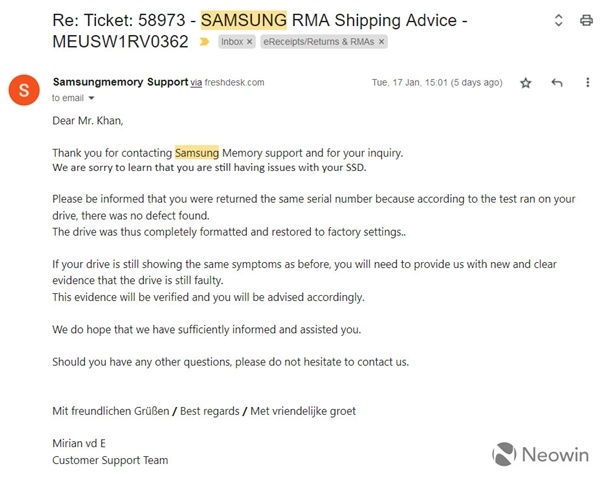Open the eReceipts/Returns & RMAs label

pos(318,42)
